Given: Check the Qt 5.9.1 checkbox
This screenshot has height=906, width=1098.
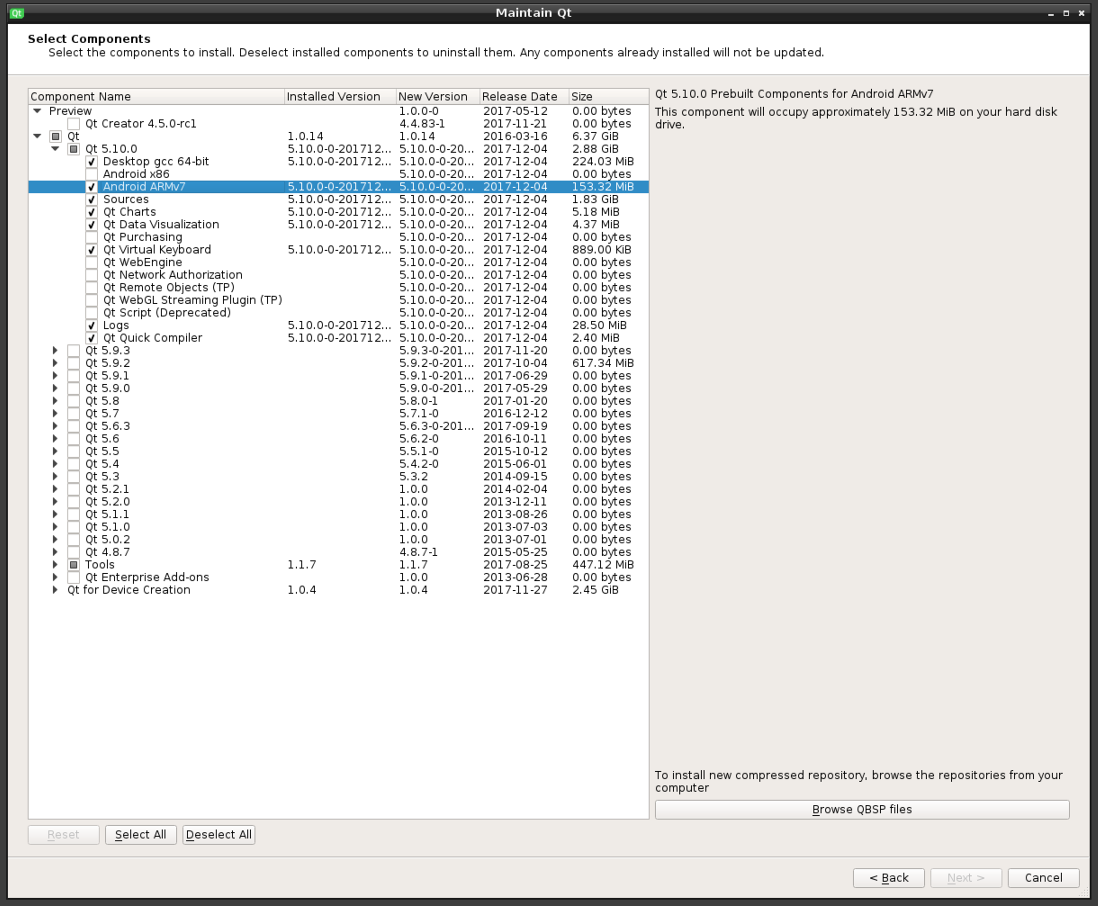Looking at the screenshot, I should point(74,376).
